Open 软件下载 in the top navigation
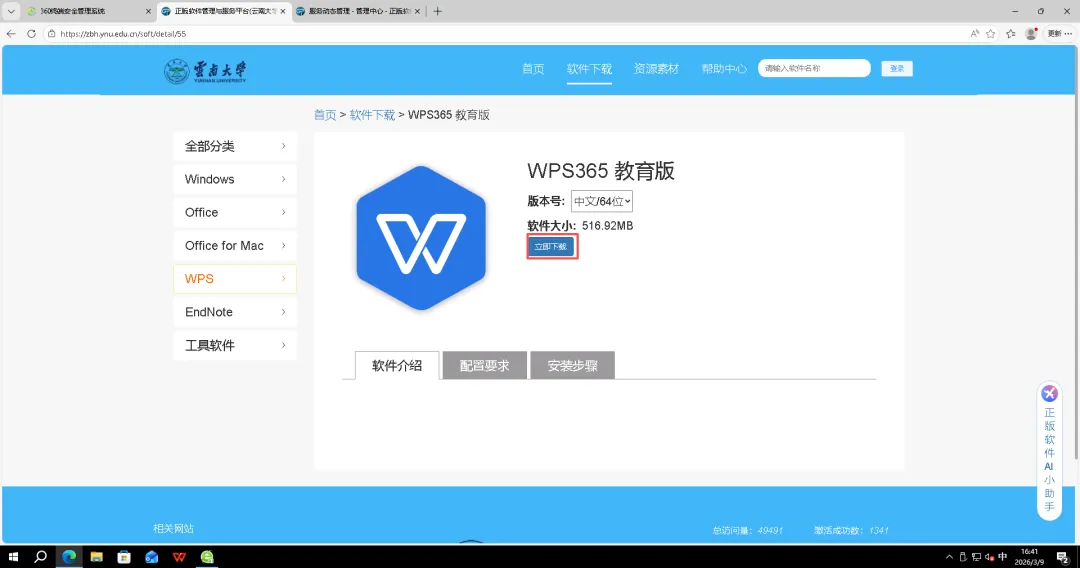The height and width of the screenshot is (568, 1080). pos(589,69)
